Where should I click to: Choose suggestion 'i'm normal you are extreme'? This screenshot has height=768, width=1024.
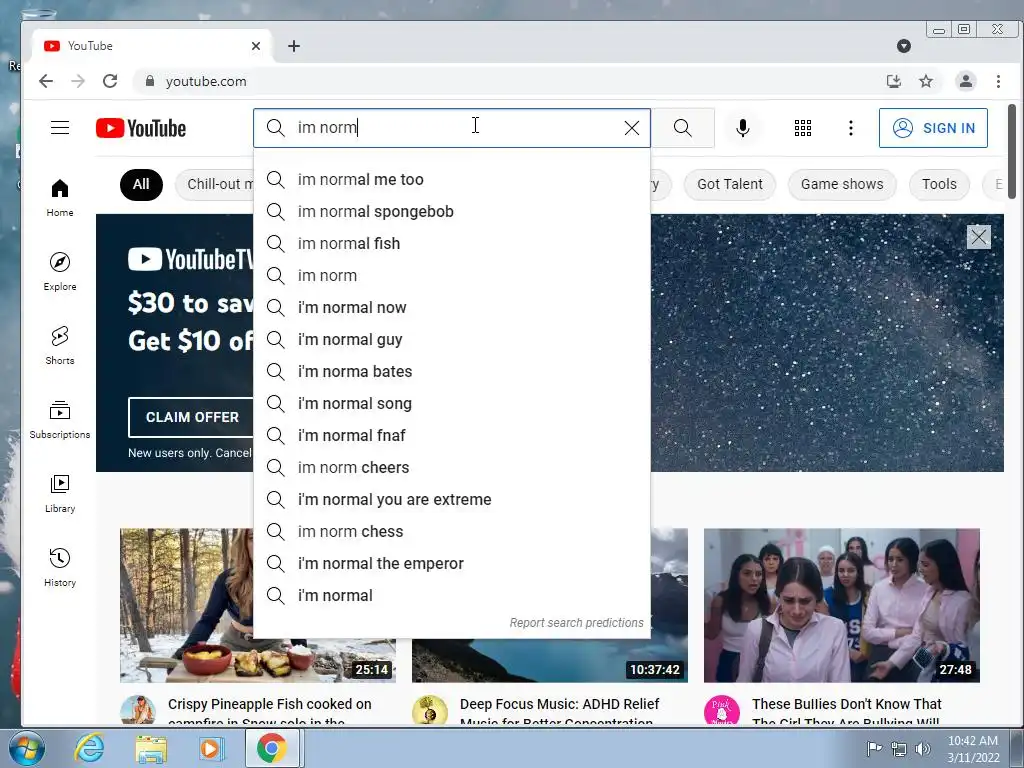point(452,500)
